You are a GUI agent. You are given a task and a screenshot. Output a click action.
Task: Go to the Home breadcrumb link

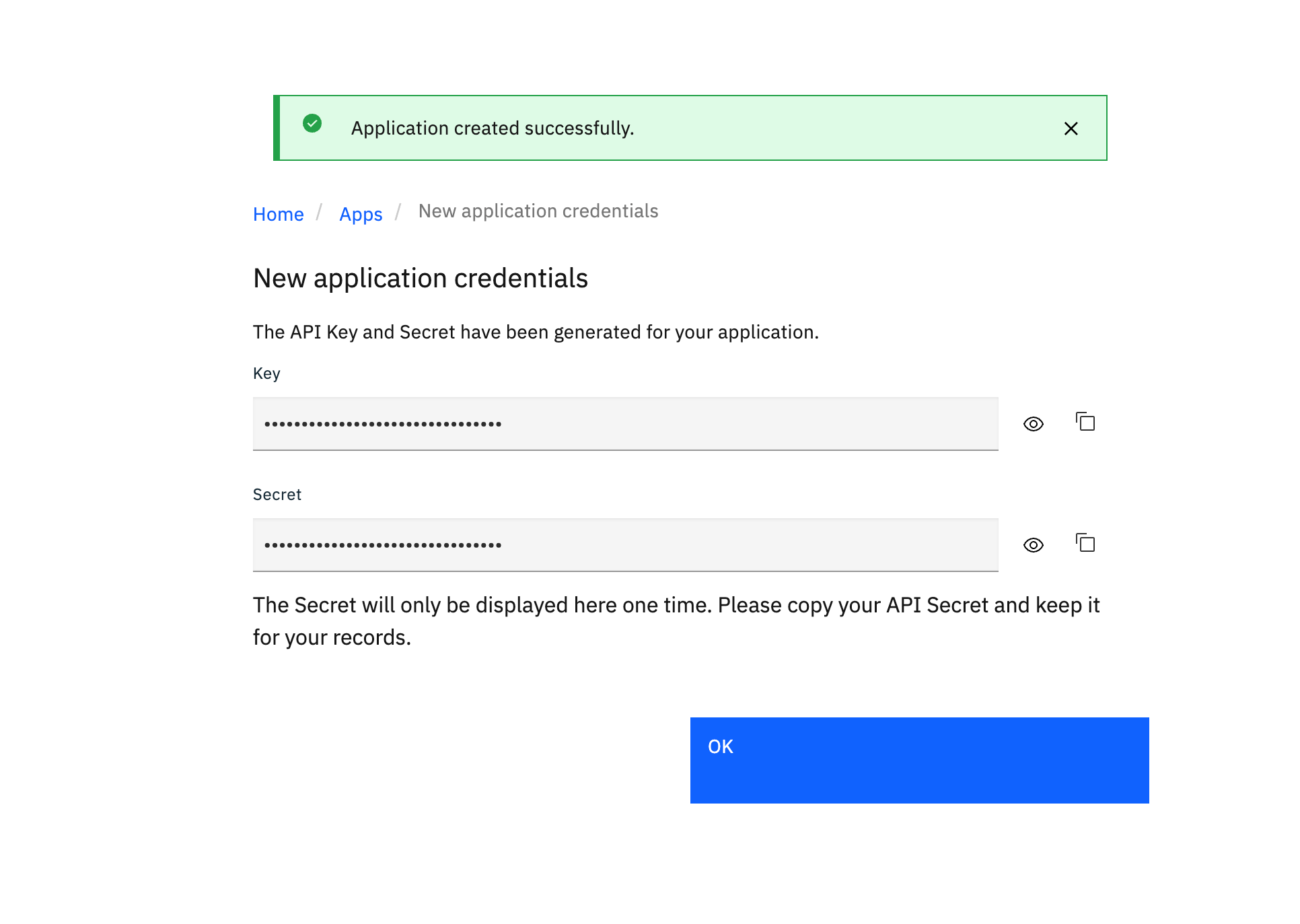(278, 214)
